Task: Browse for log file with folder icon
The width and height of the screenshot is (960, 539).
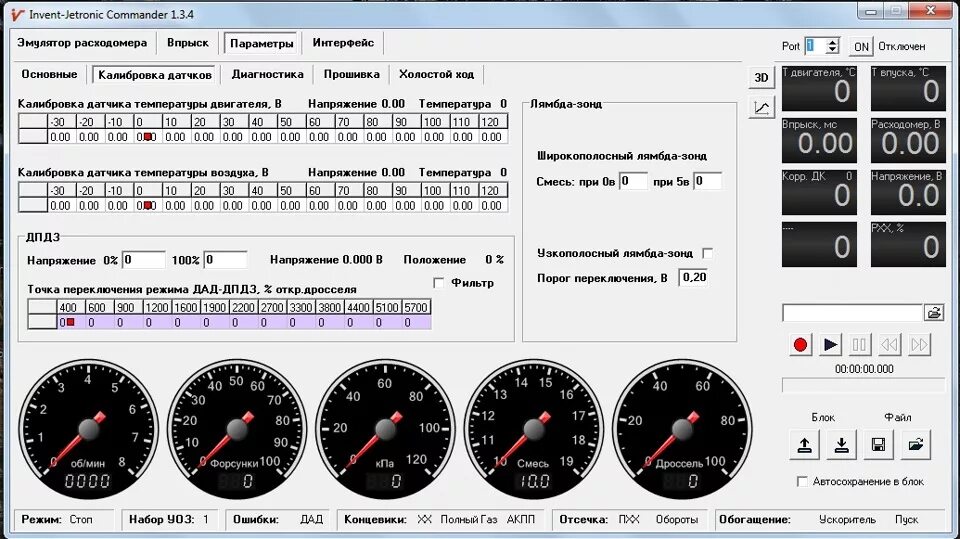Action: [934, 312]
